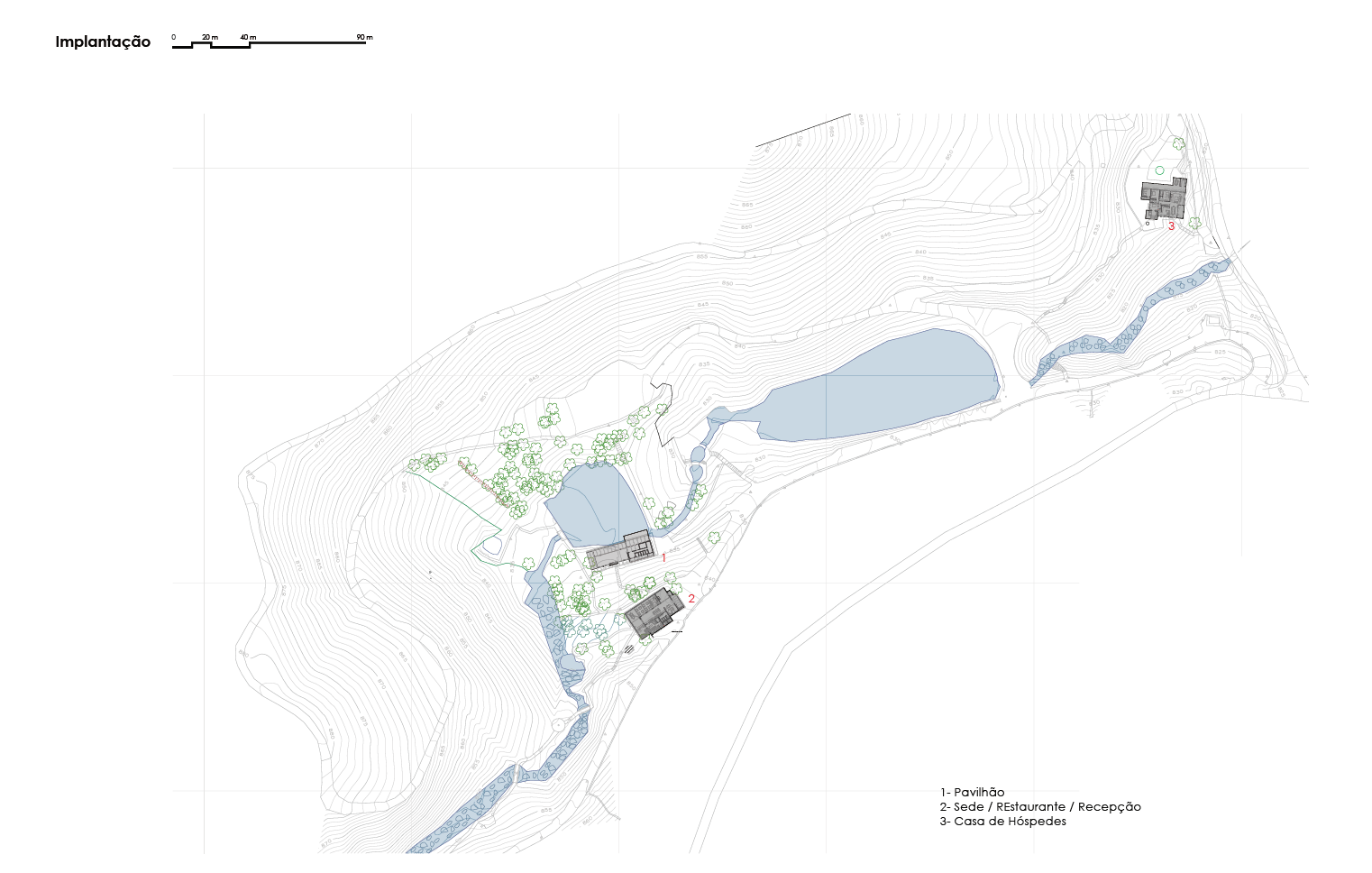Click red number 1 marker beside pavilion

click(x=663, y=558)
